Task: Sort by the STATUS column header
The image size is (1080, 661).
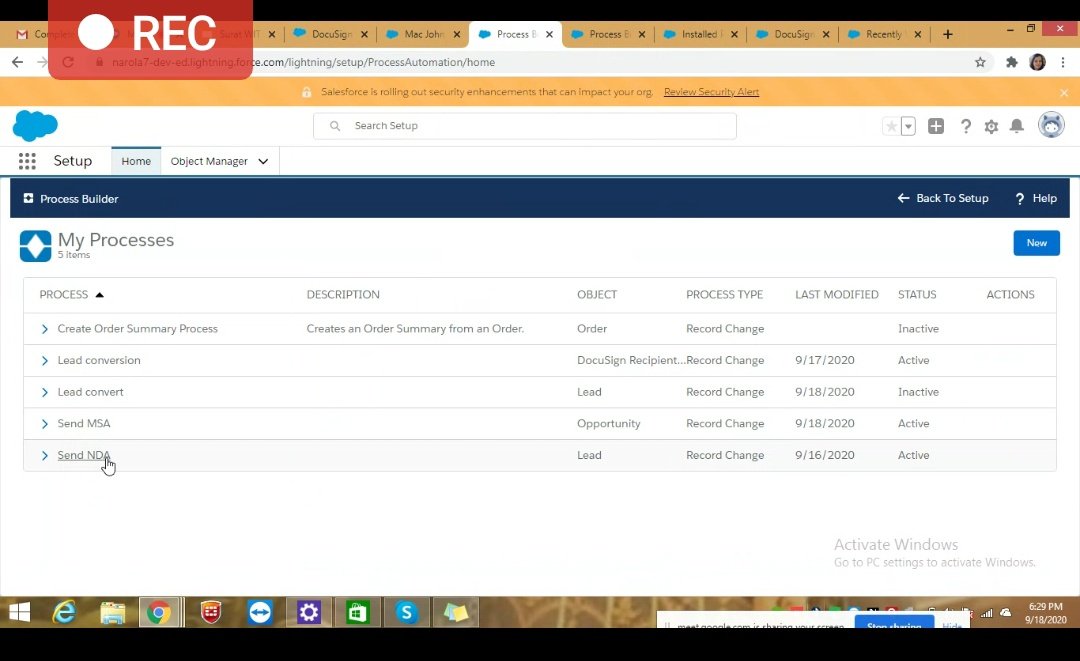Action: click(x=917, y=295)
